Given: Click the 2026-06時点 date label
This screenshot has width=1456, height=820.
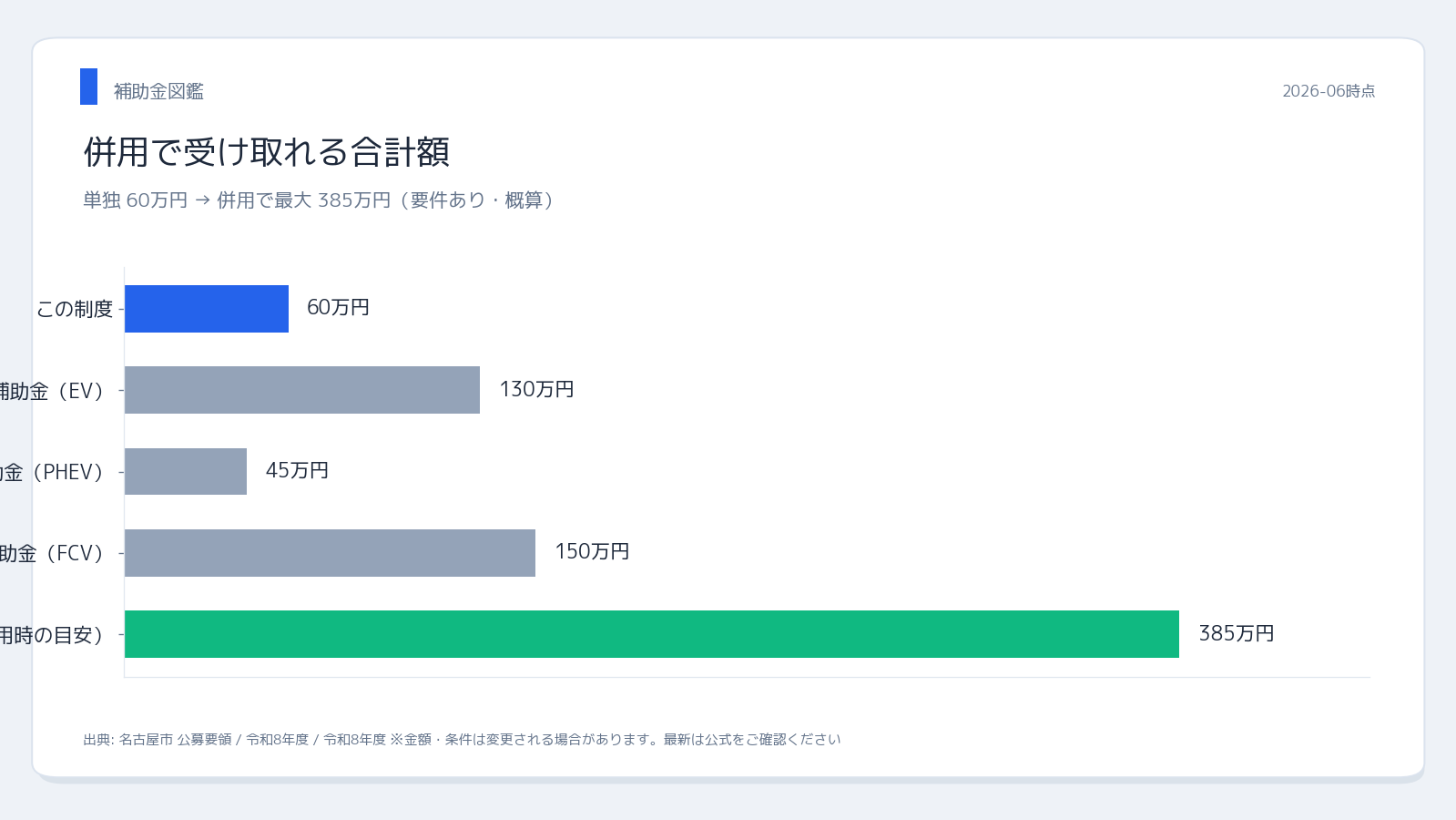Looking at the screenshot, I should tap(1329, 91).
